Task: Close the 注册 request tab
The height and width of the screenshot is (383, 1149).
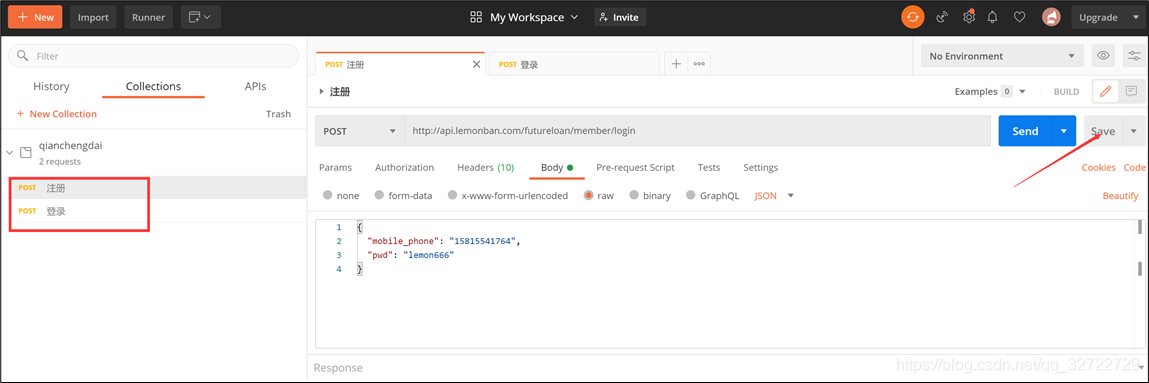Action: pyautogui.click(x=476, y=64)
